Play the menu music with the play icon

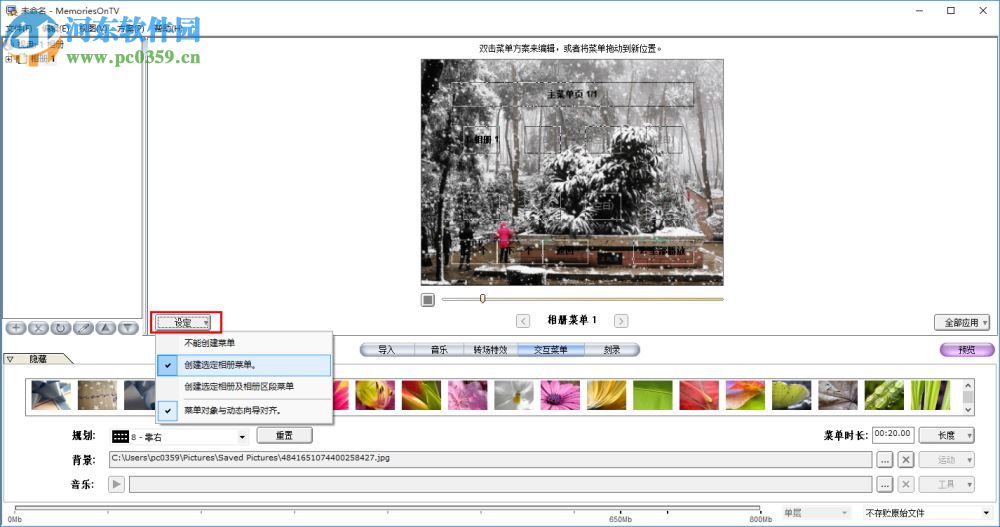tap(116, 484)
